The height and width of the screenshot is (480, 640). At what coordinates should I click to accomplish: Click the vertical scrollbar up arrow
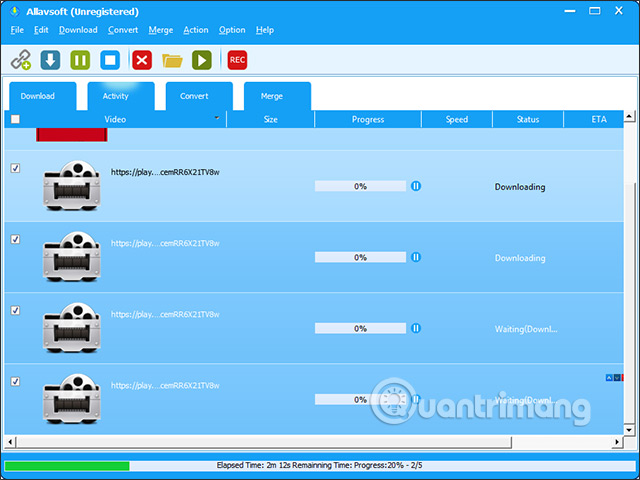click(x=629, y=115)
